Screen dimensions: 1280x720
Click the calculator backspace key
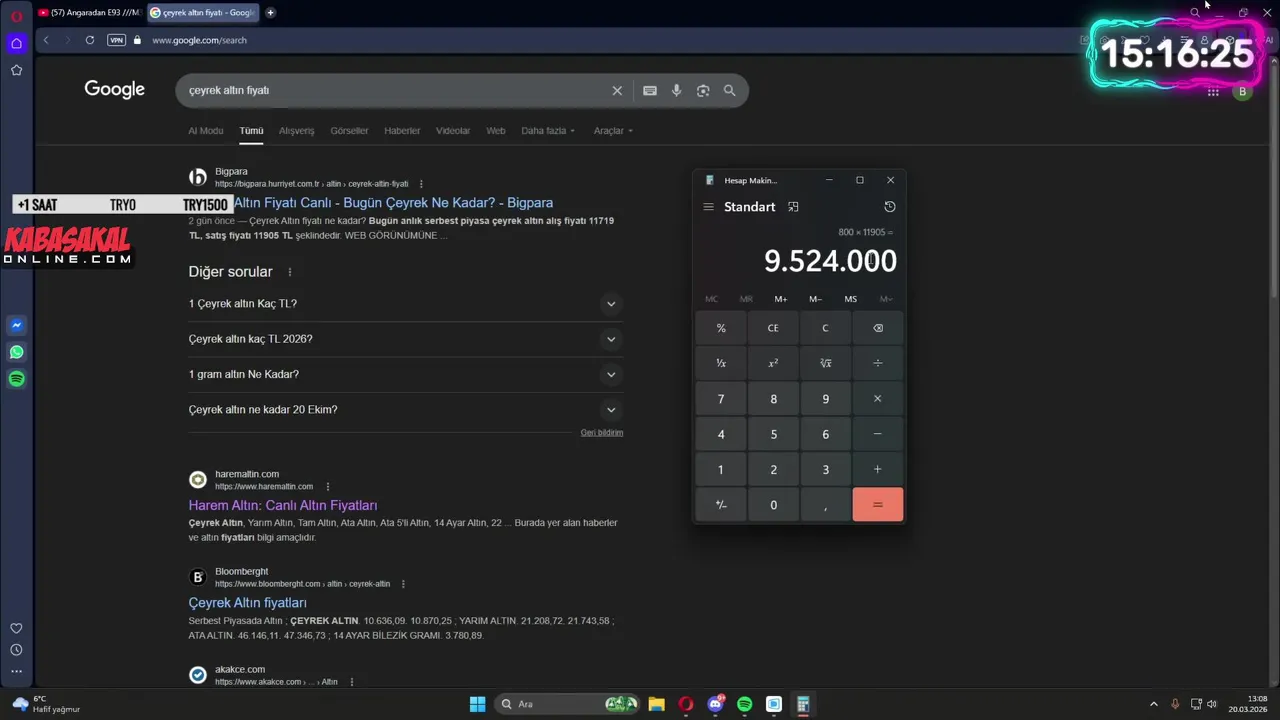point(878,328)
